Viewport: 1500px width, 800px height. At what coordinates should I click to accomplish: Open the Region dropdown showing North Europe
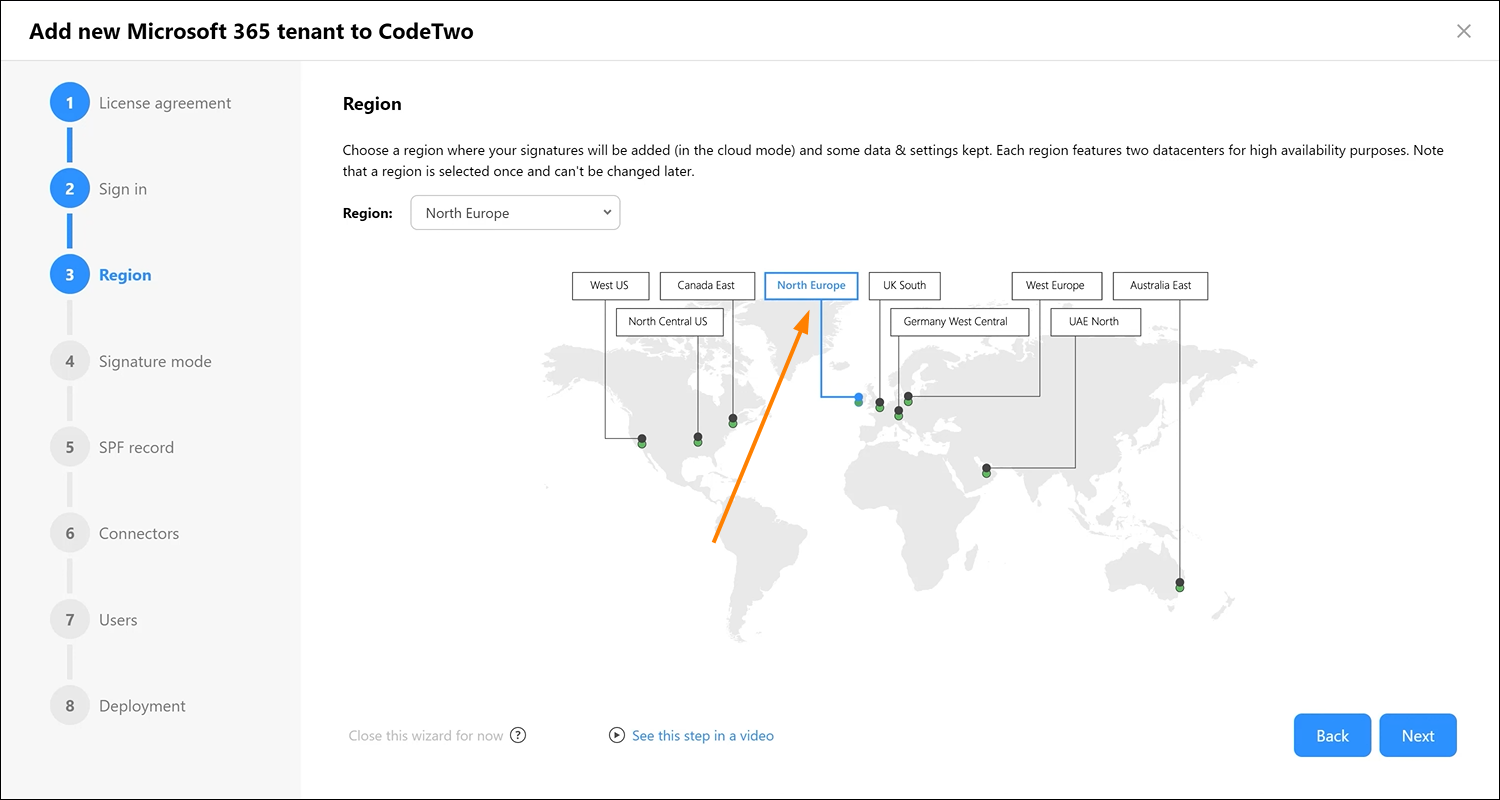click(x=515, y=213)
